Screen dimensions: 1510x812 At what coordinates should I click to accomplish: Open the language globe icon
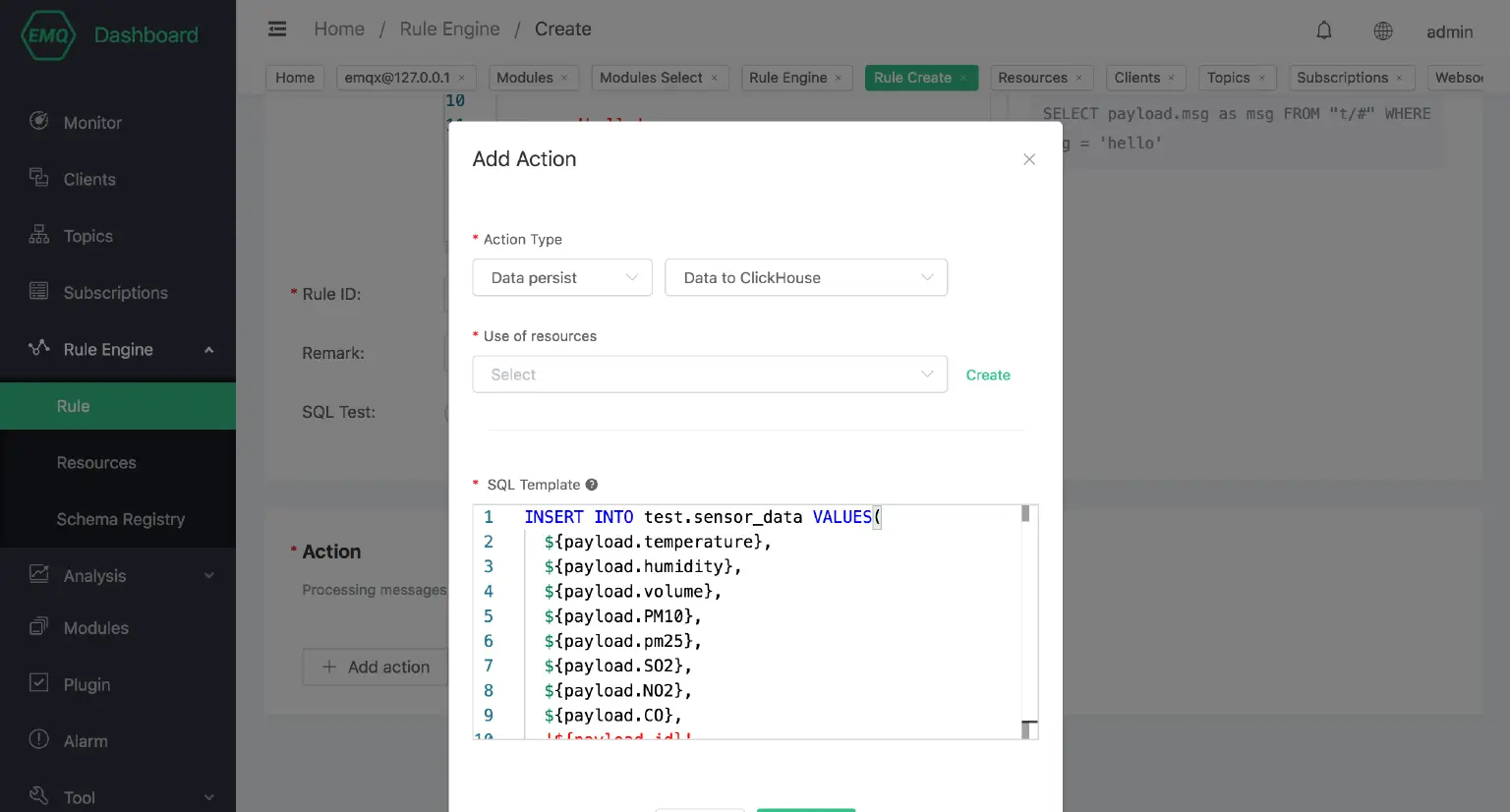[x=1383, y=31]
